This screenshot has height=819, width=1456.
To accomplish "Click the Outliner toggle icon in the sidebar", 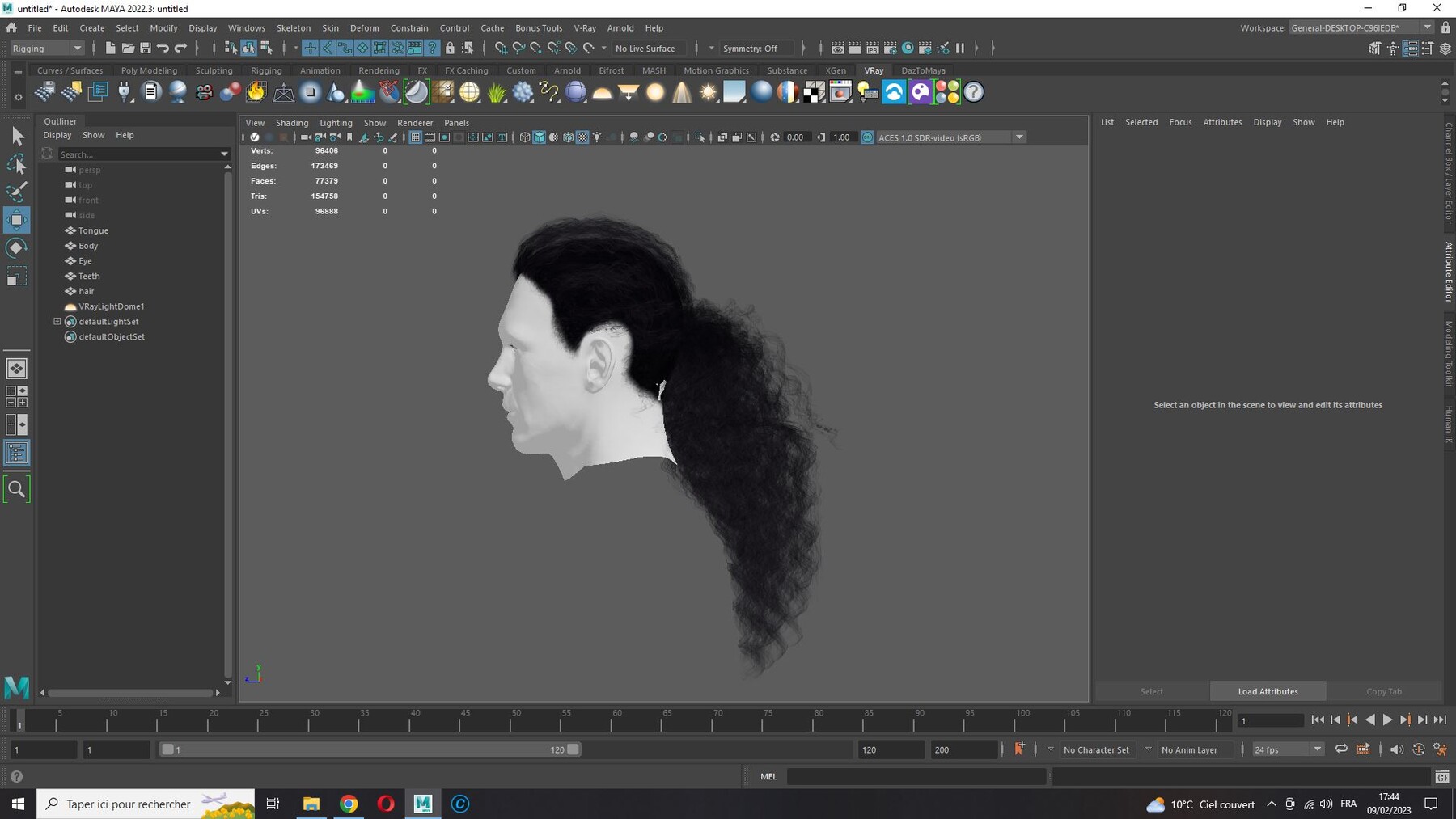I will [16, 453].
